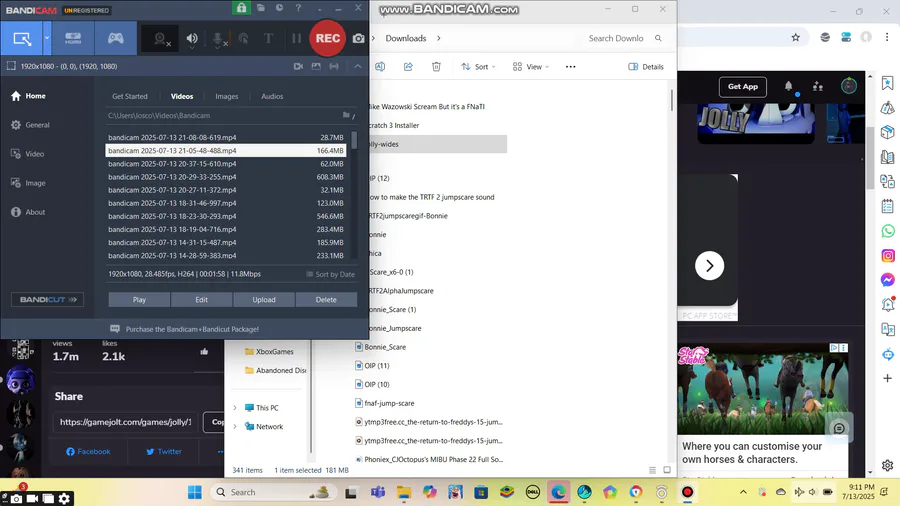Toggle webcam overlay in Bandicam toolbar
The height and width of the screenshot is (506, 900).
(160, 39)
